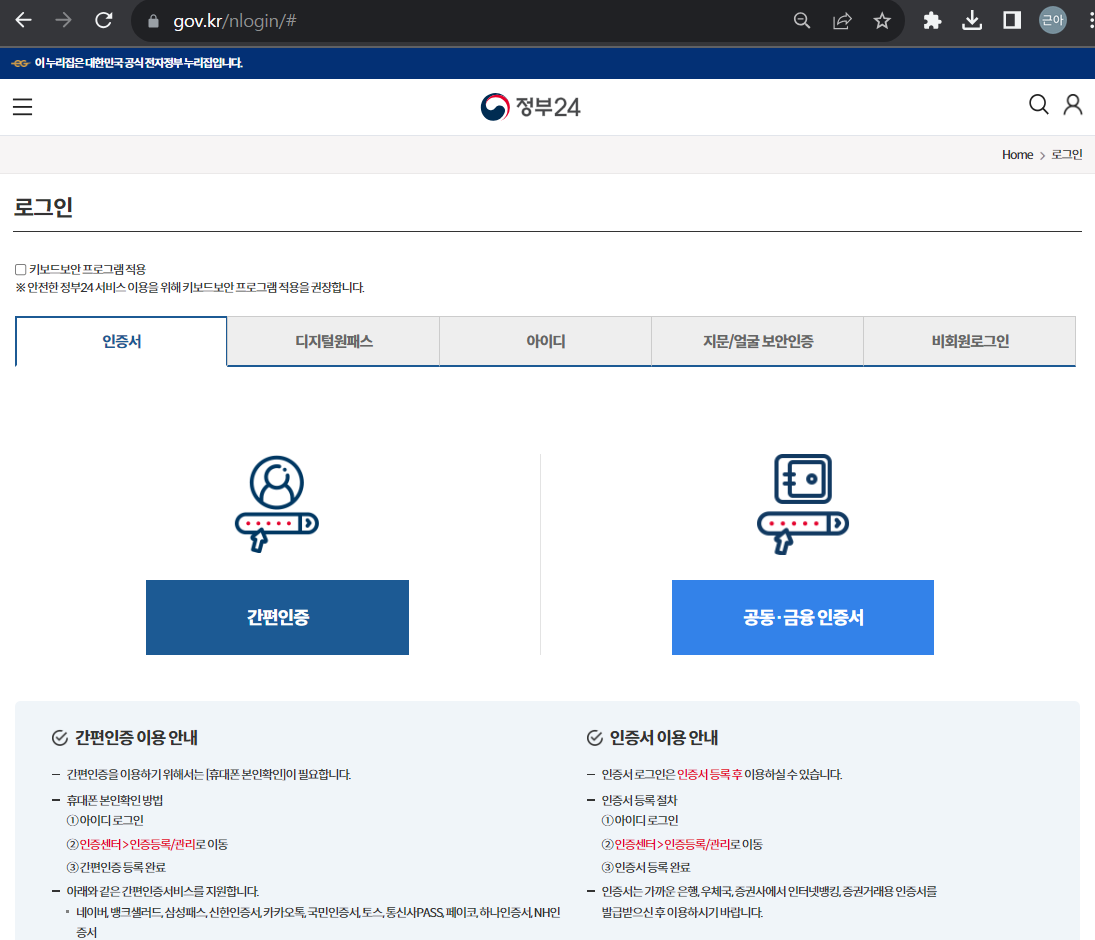Click the 정부24 logo
Viewport: 1095px width, 940px height.
[531, 104]
